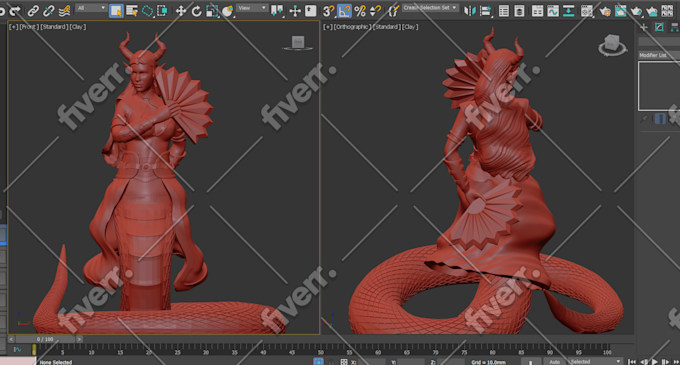
Task: Open Create Selection Set dropdown
Action: coord(430,8)
